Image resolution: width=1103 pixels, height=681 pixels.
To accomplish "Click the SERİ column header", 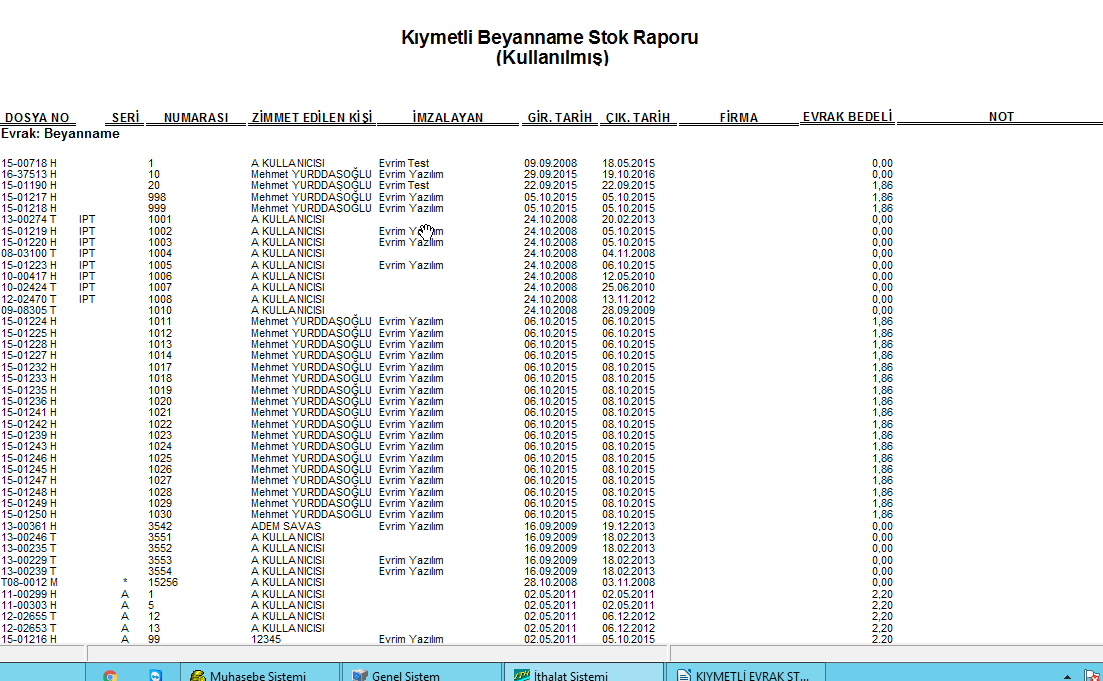I will tap(126, 117).
